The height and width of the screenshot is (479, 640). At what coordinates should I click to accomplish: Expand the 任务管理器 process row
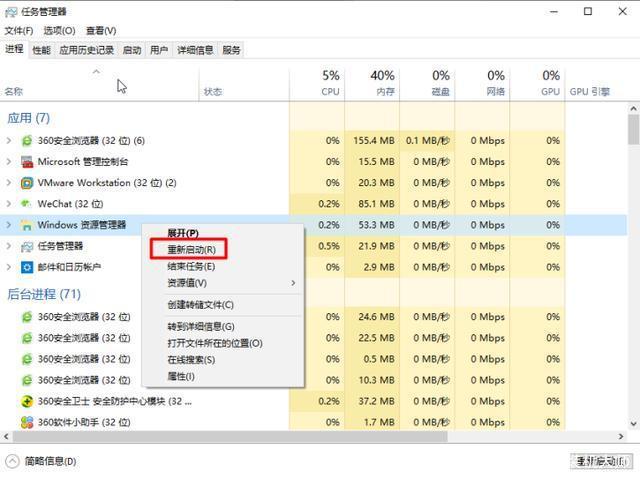point(9,246)
